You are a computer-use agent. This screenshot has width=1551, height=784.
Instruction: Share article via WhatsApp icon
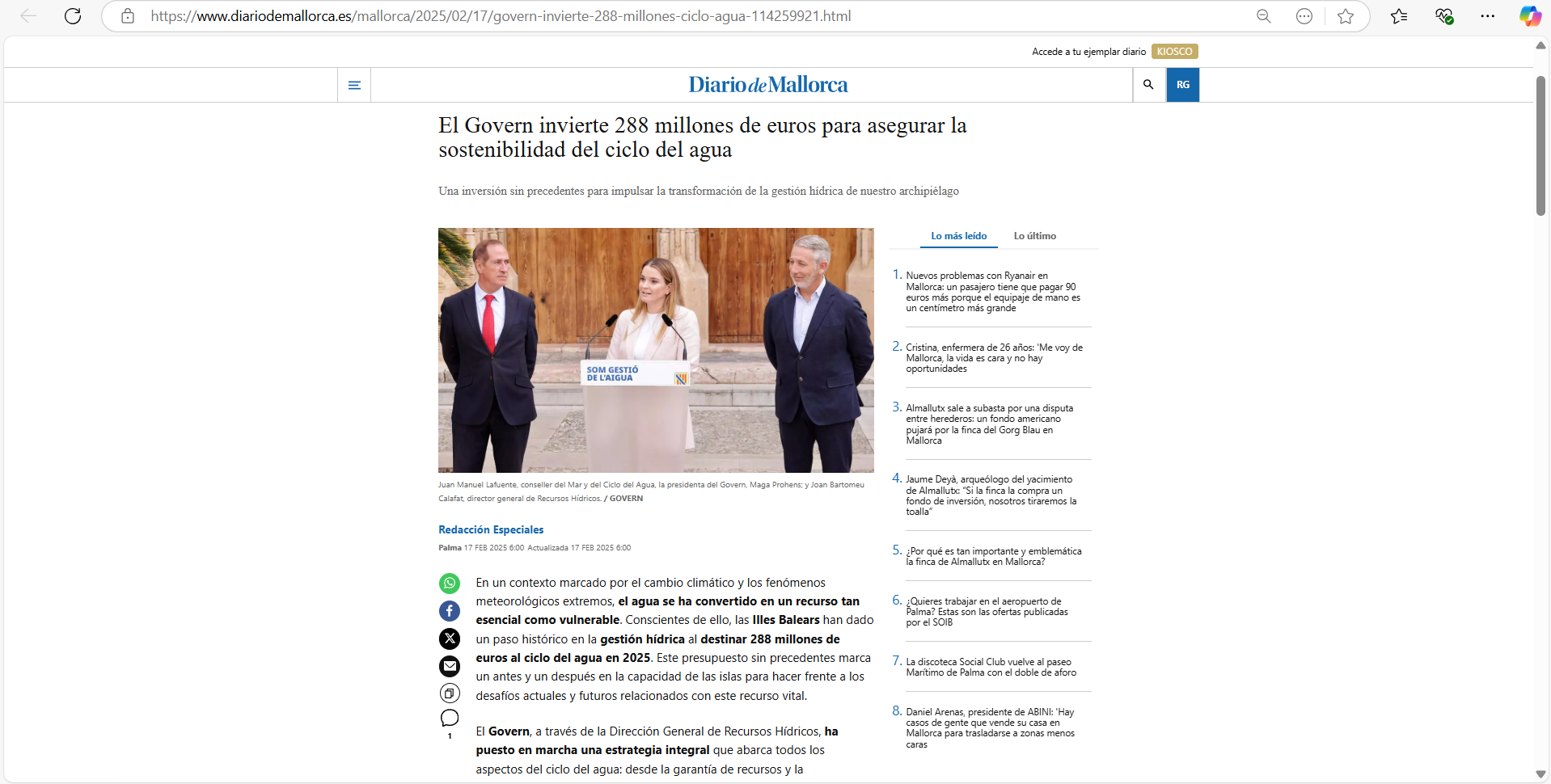coord(450,584)
